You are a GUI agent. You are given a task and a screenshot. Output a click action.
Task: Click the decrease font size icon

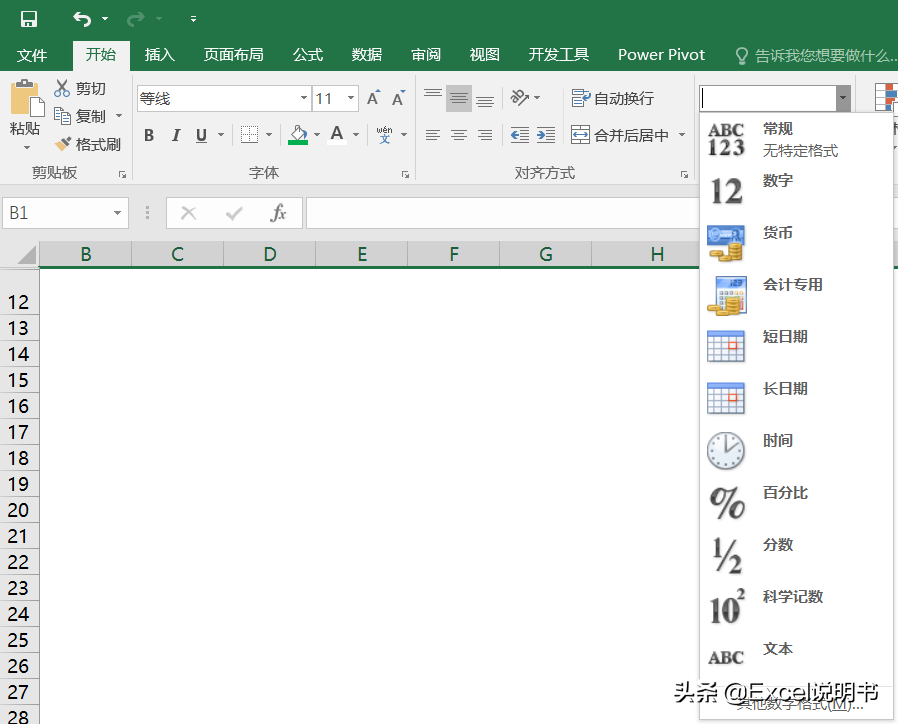(x=399, y=98)
